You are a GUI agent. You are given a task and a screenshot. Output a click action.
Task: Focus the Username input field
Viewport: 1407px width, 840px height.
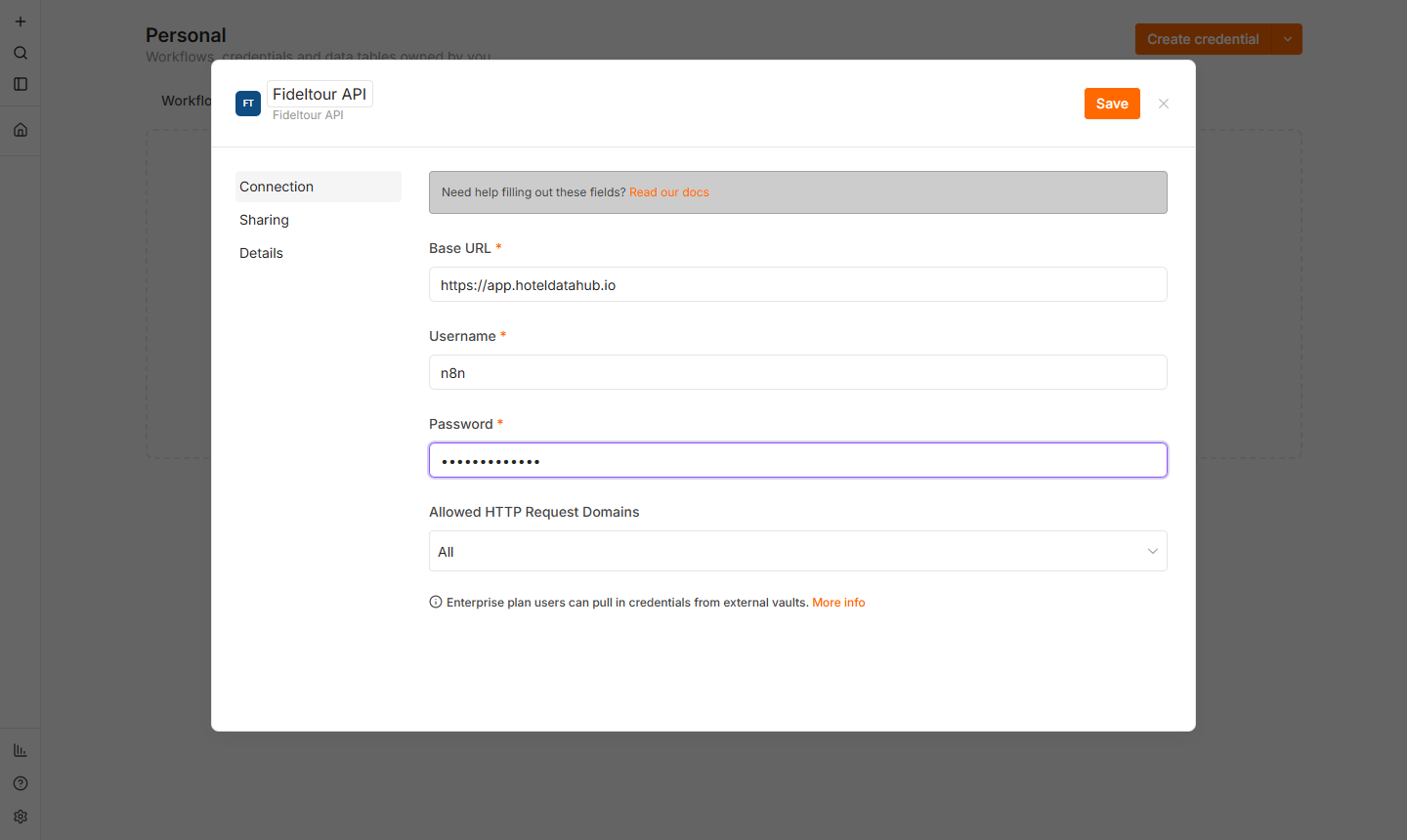[x=797, y=372]
